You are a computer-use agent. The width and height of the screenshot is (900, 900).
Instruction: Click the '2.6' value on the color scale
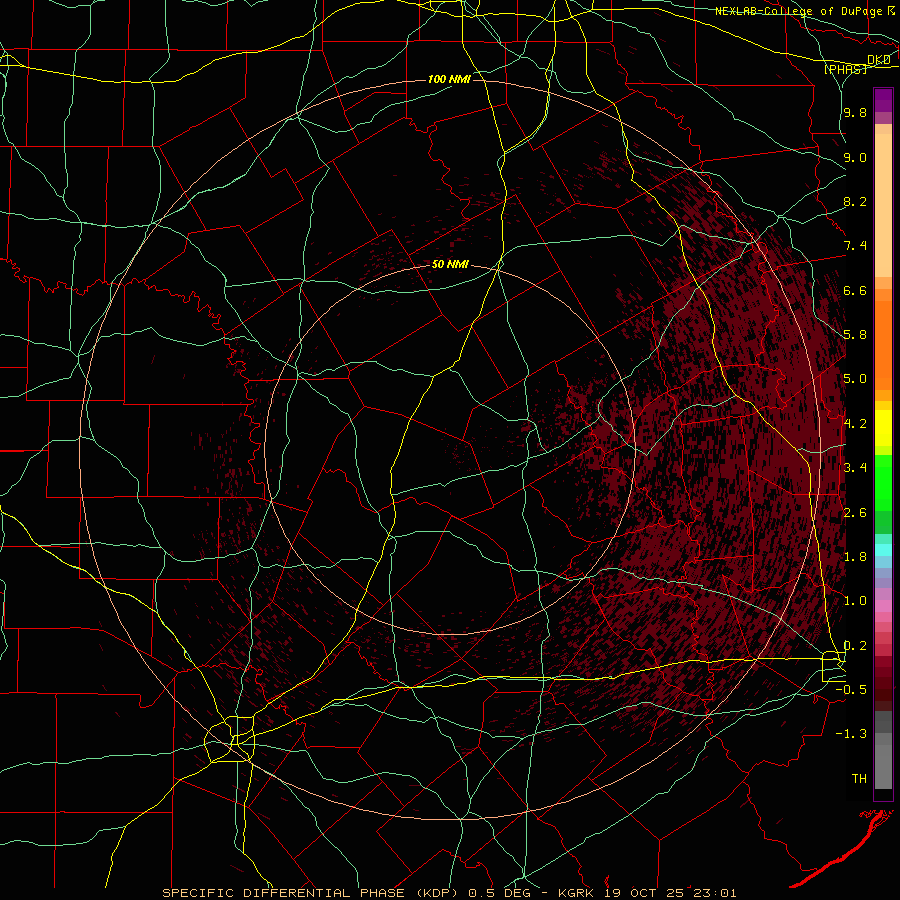point(855,513)
